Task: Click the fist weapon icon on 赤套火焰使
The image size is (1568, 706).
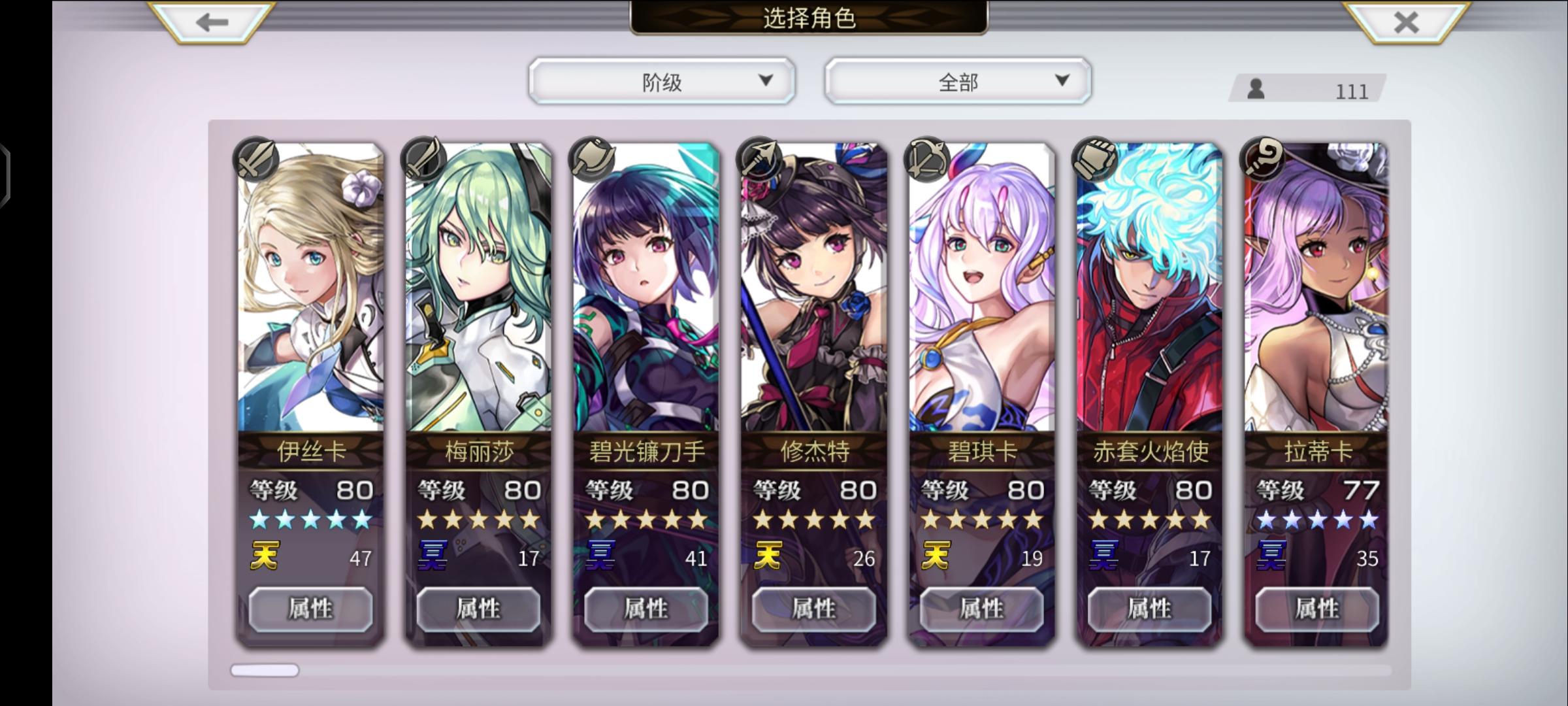Action: 1095,159
